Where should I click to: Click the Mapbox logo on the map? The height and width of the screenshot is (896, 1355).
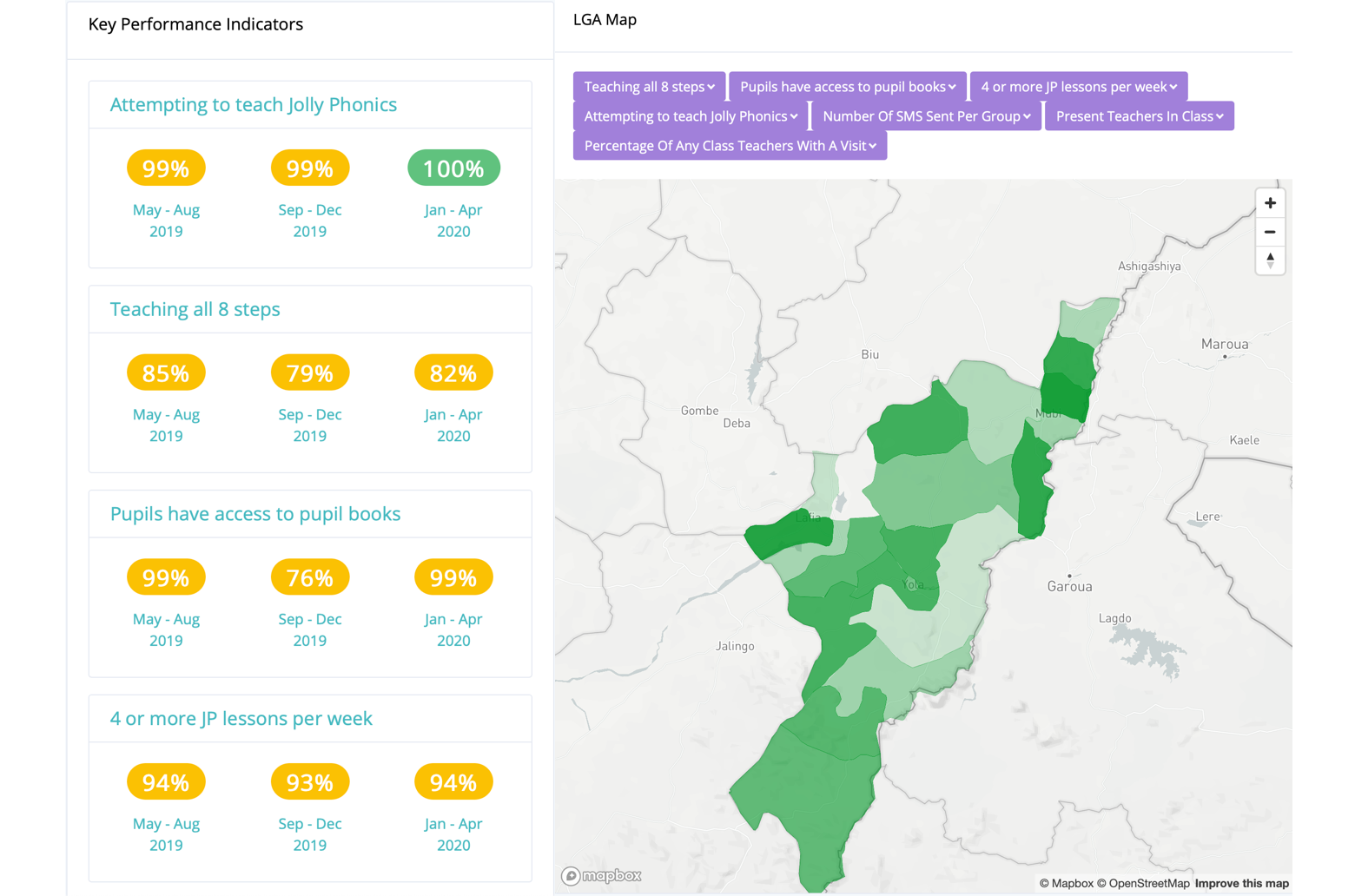click(601, 875)
